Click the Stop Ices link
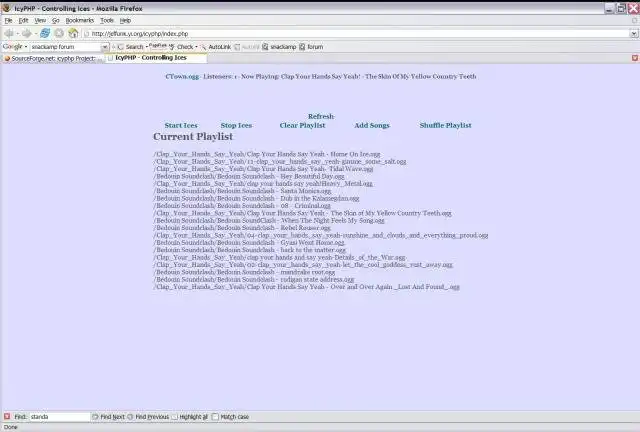 click(236, 125)
